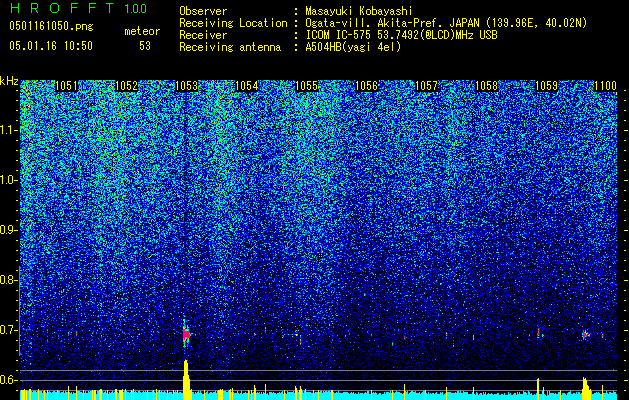Click the 1100 time marker

605,86
